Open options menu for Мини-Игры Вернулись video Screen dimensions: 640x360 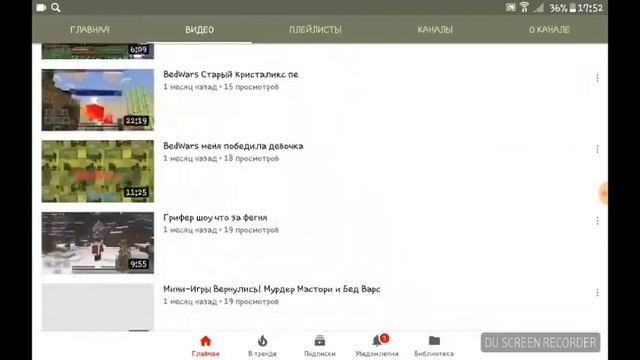pos(597,292)
